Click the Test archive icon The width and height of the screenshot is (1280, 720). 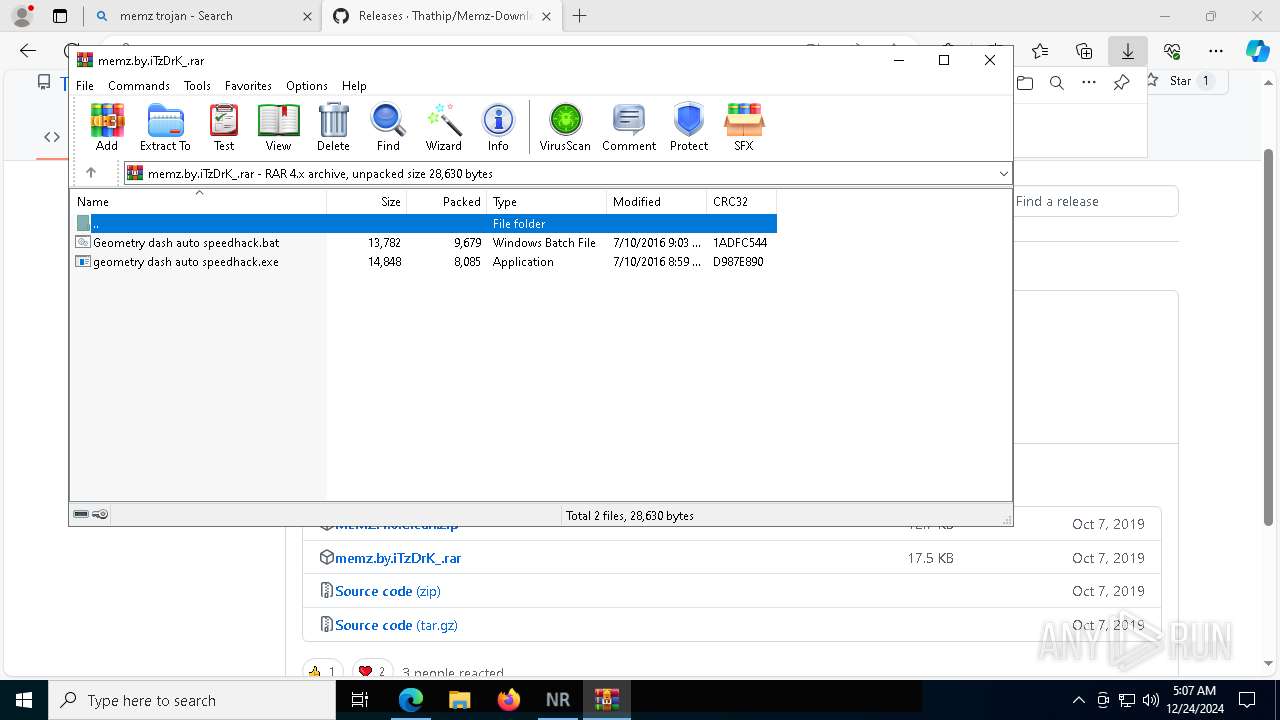point(224,127)
